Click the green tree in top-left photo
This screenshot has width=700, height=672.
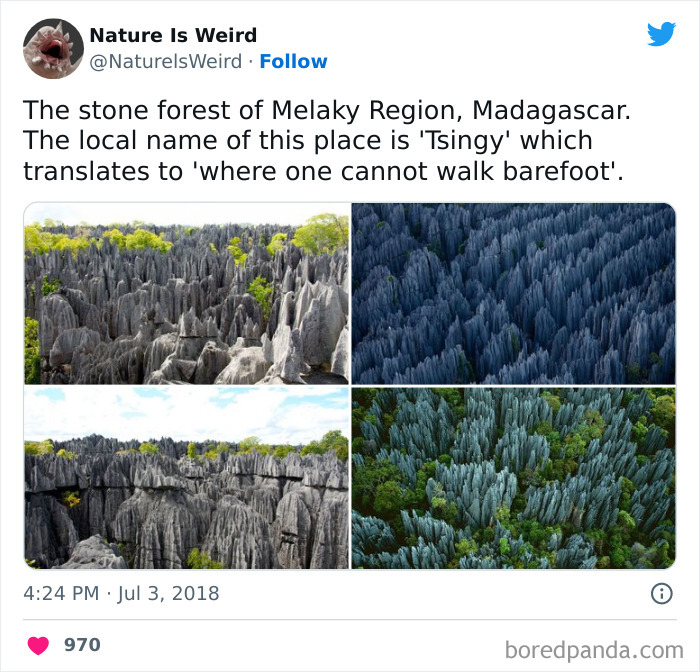pyautogui.click(x=322, y=232)
